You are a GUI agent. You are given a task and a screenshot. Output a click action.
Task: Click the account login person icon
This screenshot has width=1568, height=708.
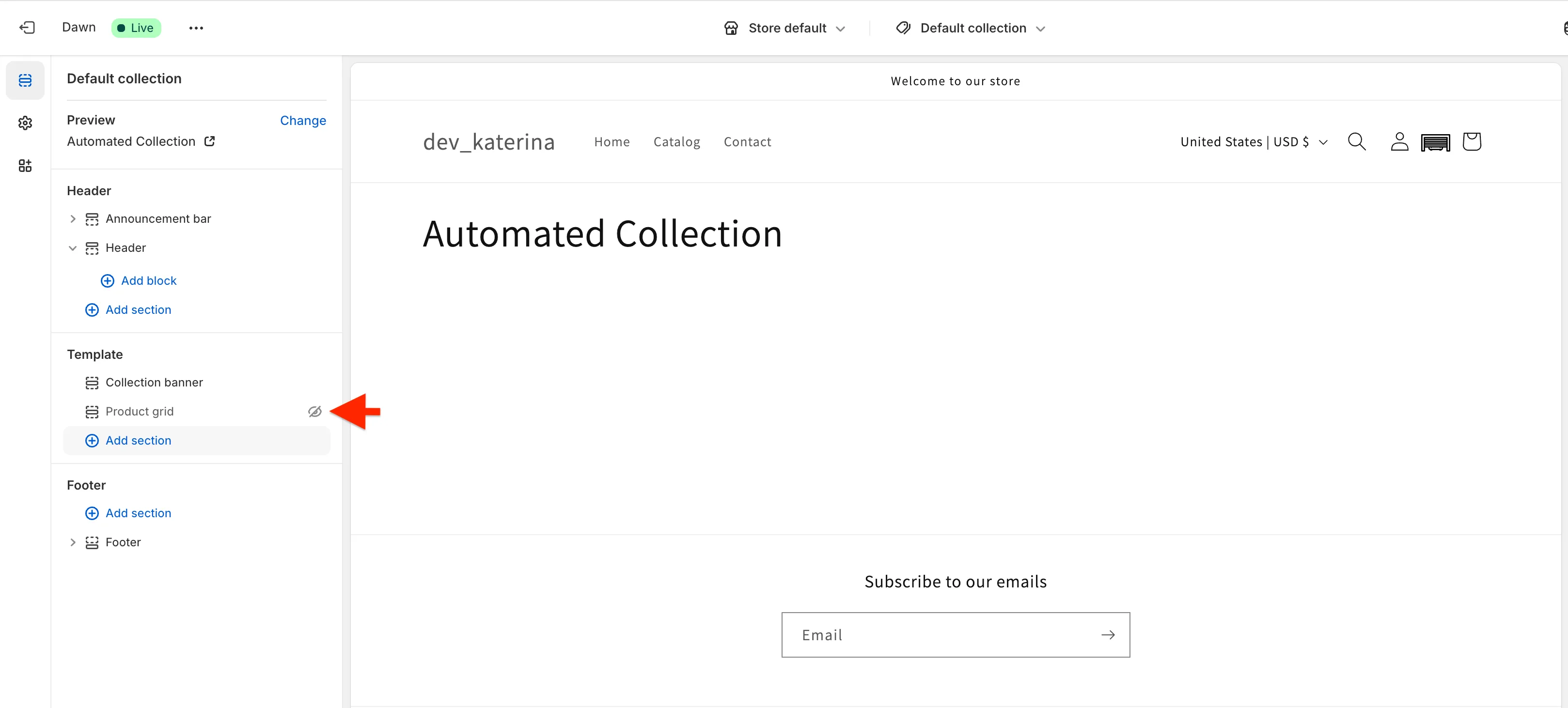pos(1399,142)
